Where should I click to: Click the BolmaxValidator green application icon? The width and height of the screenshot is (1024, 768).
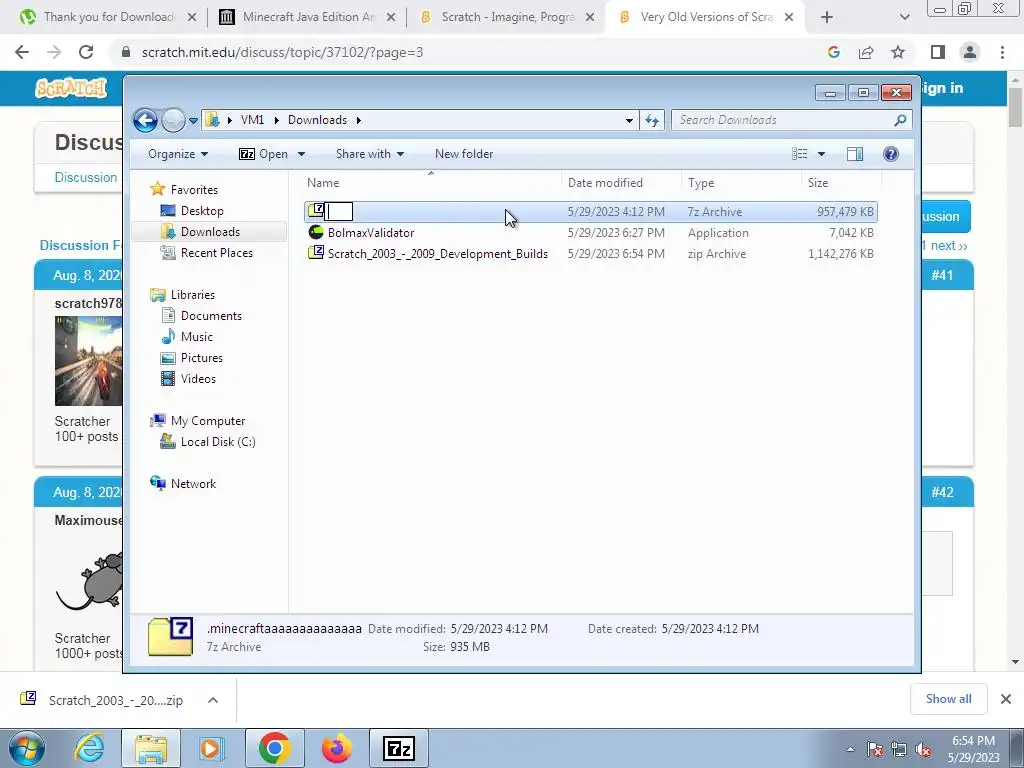tap(316, 232)
